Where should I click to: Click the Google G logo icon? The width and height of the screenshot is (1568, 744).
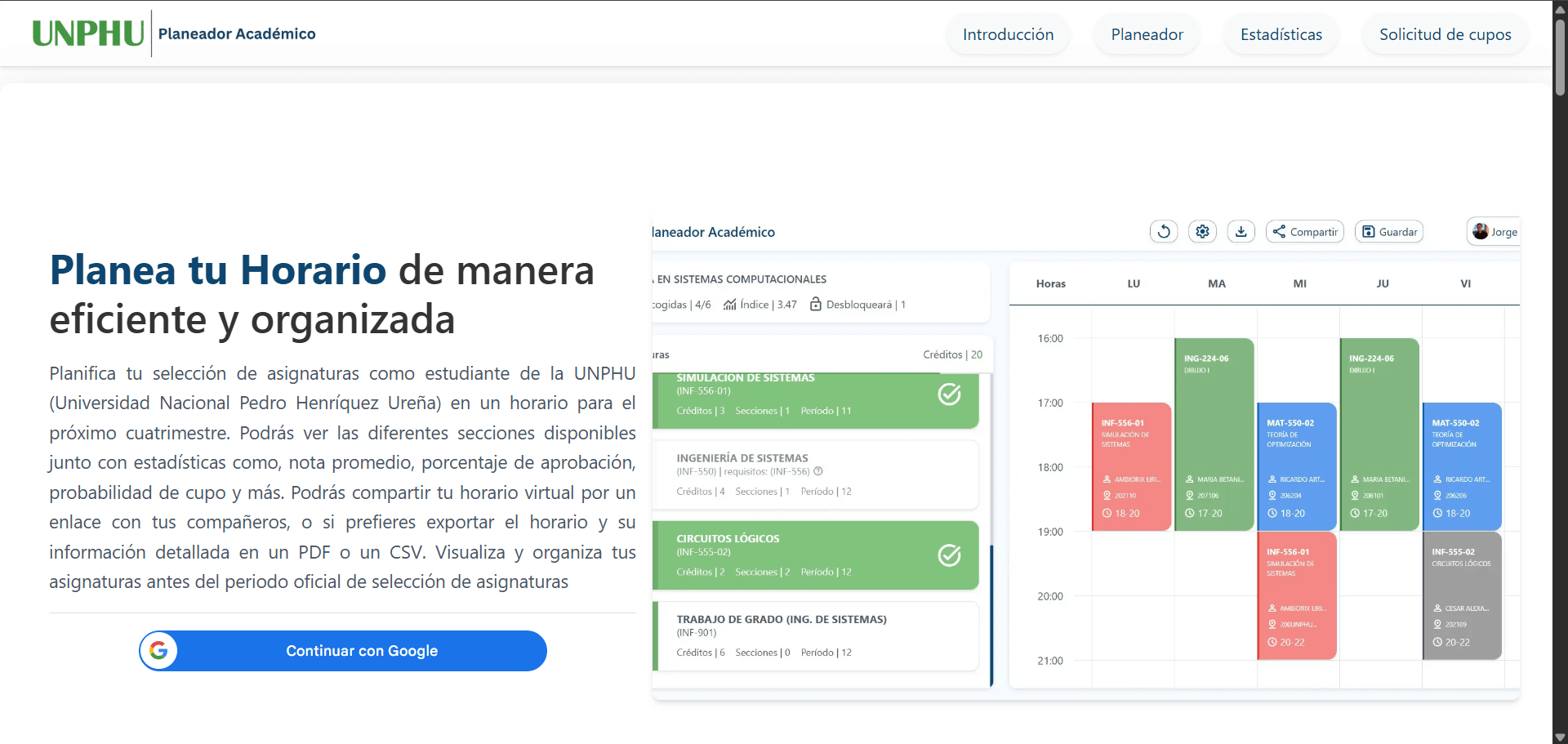(x=159, y=651)
